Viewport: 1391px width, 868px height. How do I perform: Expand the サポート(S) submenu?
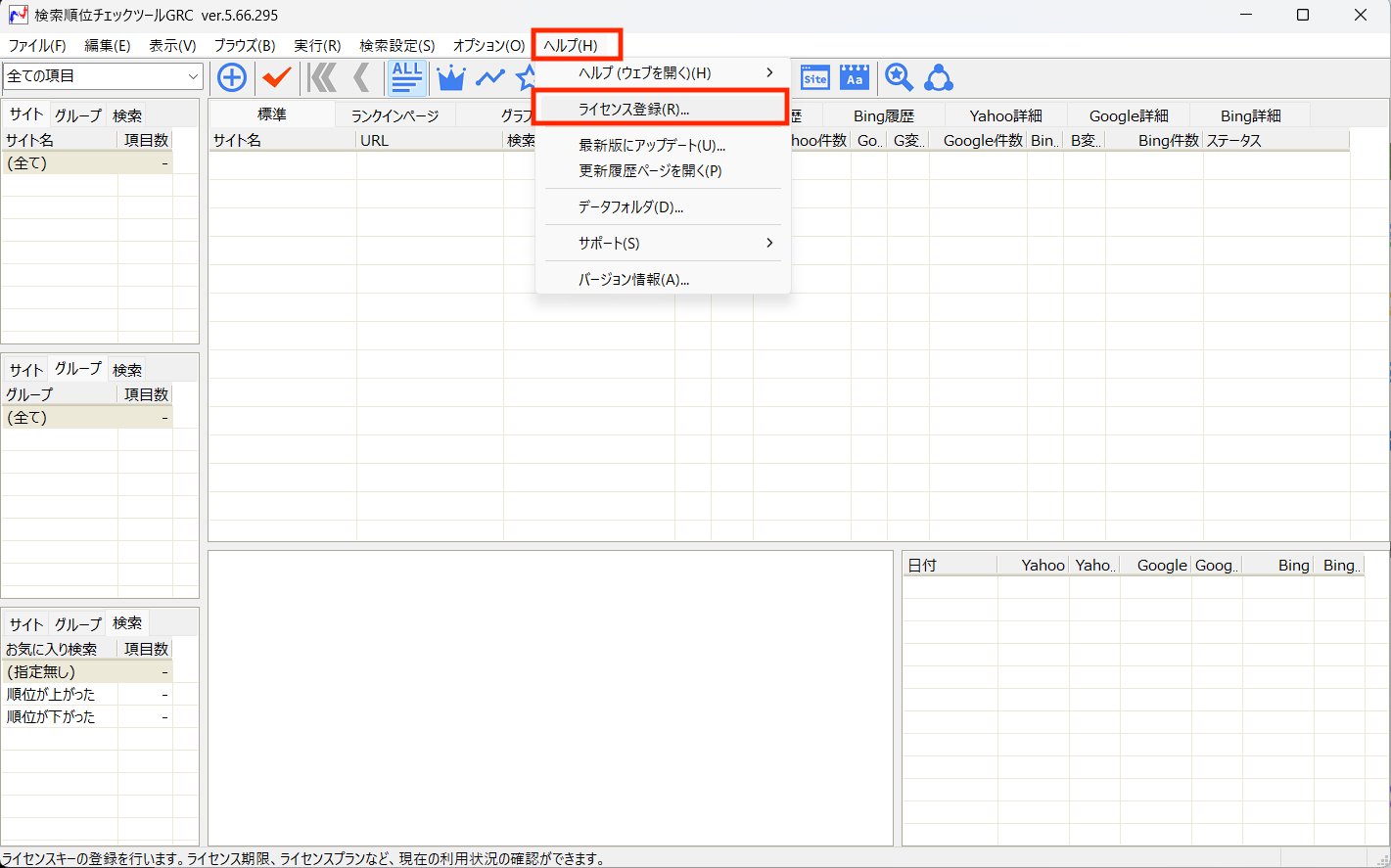[x=663, y=243]
